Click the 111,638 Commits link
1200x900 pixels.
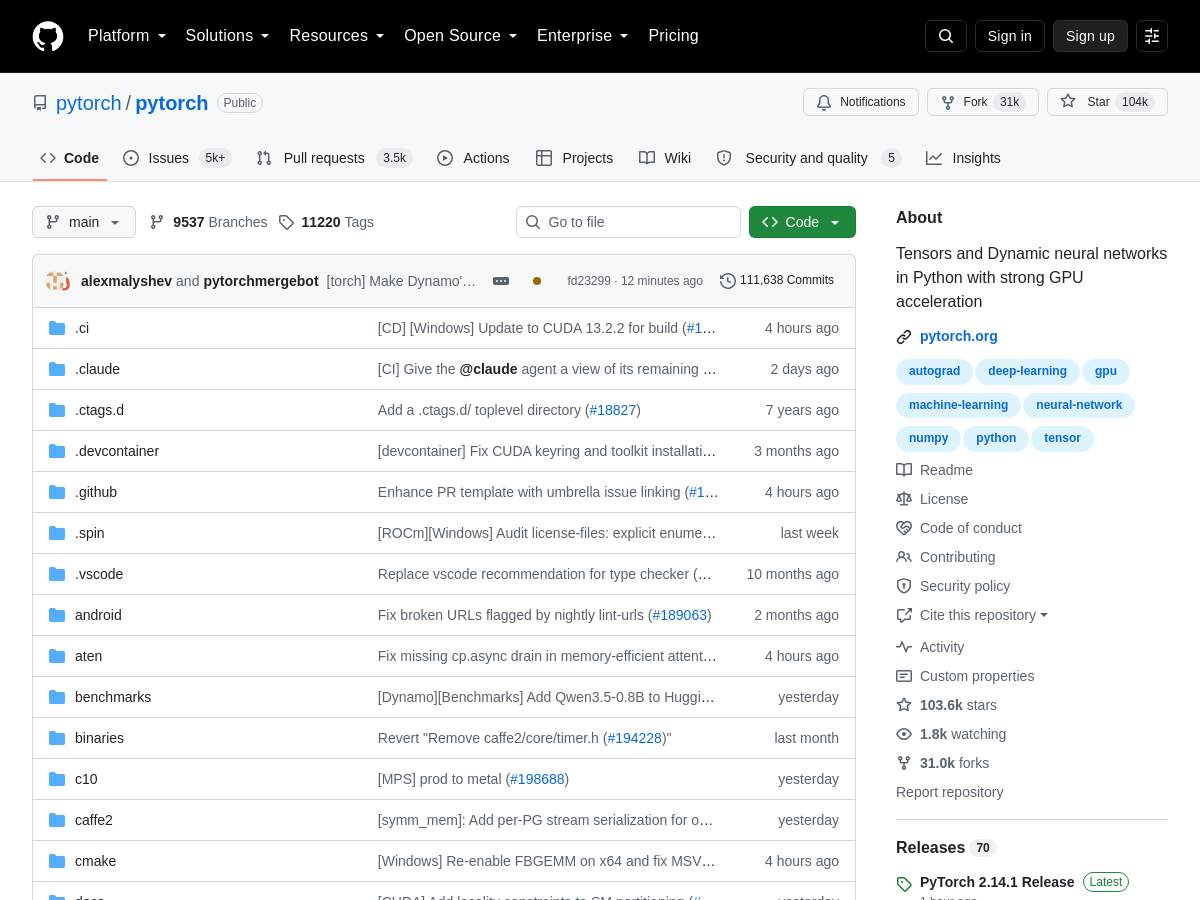click(x=777, y=281)
